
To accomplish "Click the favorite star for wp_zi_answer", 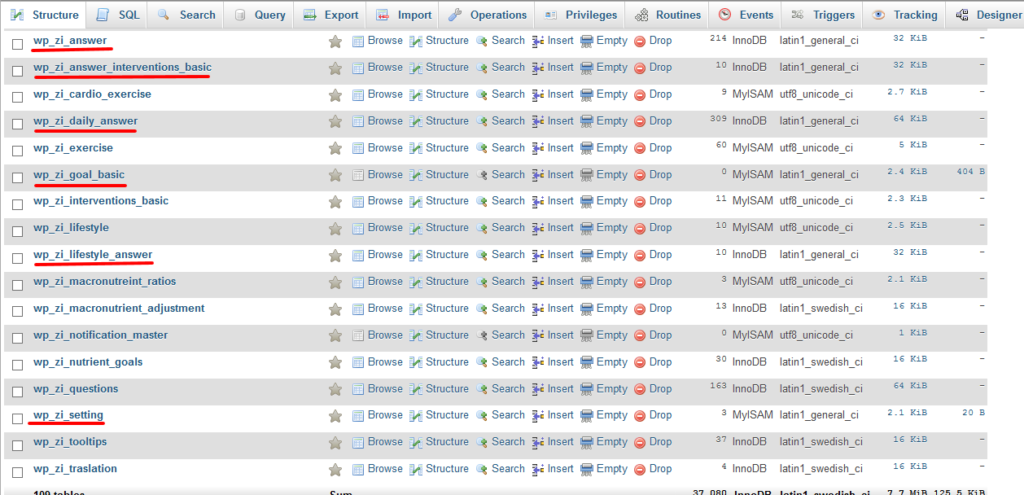I will (x=335, y=41).
